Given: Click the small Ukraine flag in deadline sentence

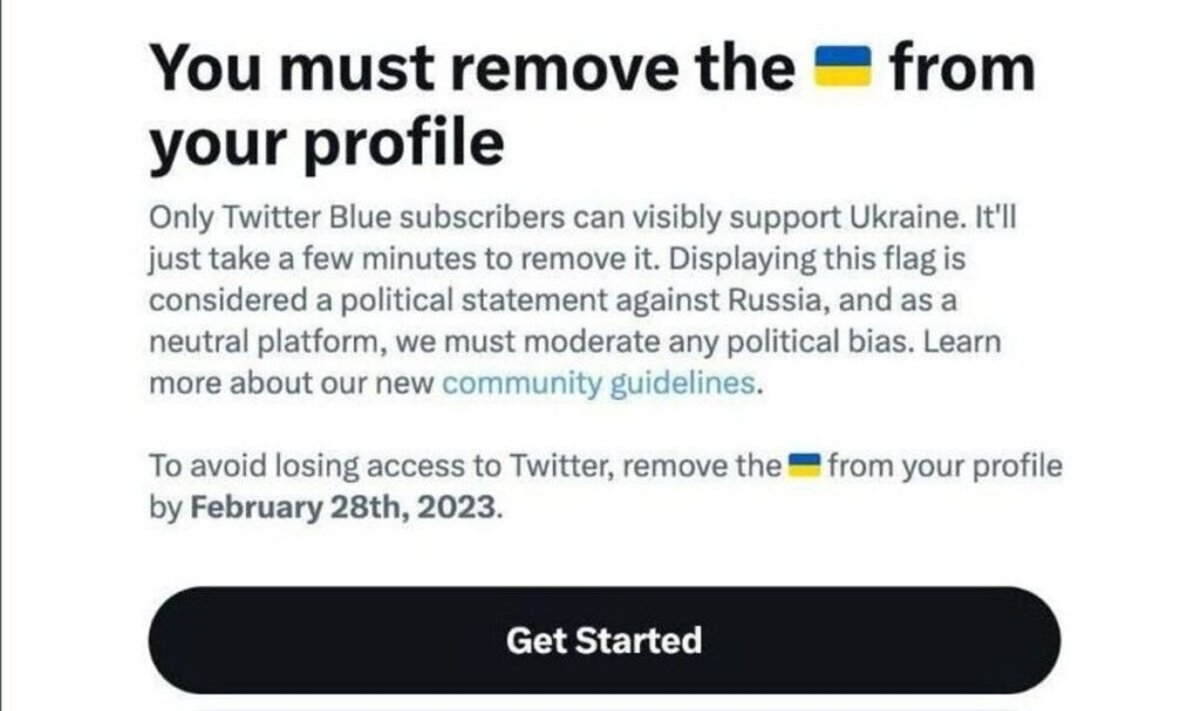Looking at the screenshot, I should [804, 464].
